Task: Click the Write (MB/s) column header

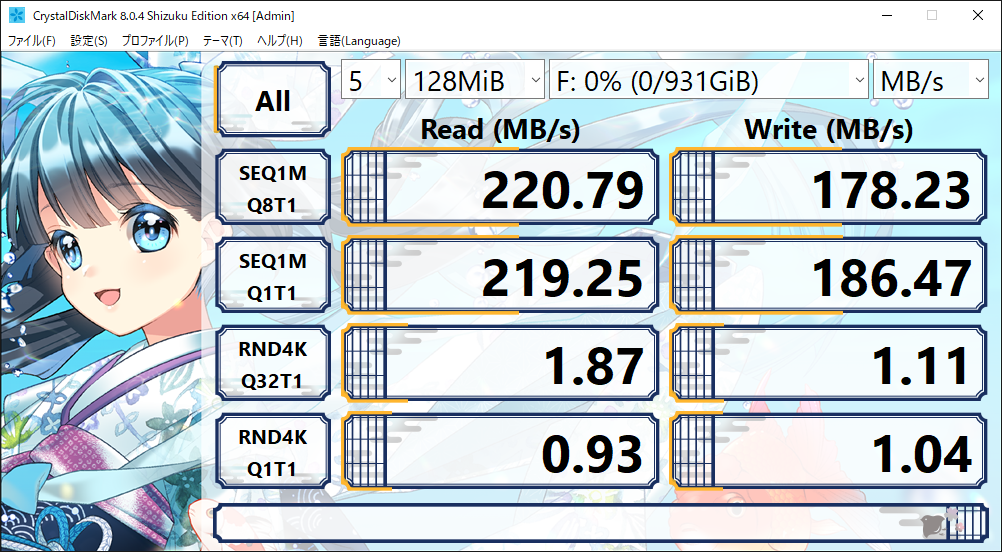Action: [829, 130]
